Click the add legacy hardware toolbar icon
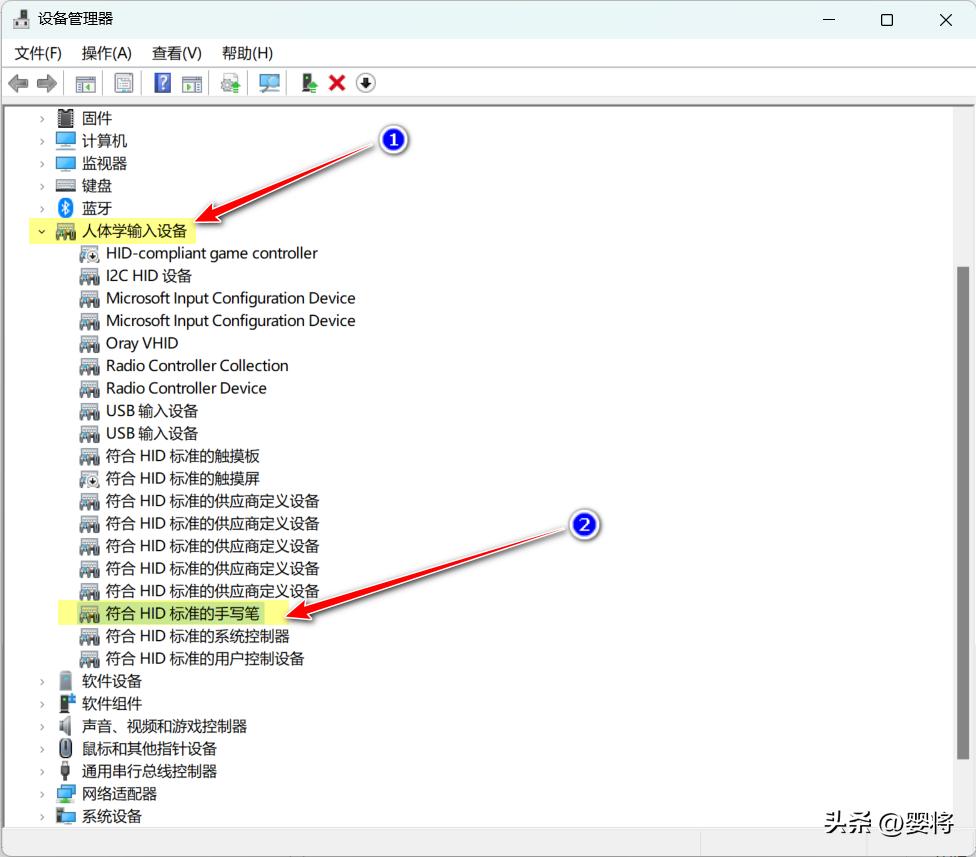976x857 pixels. pos(309,83)
